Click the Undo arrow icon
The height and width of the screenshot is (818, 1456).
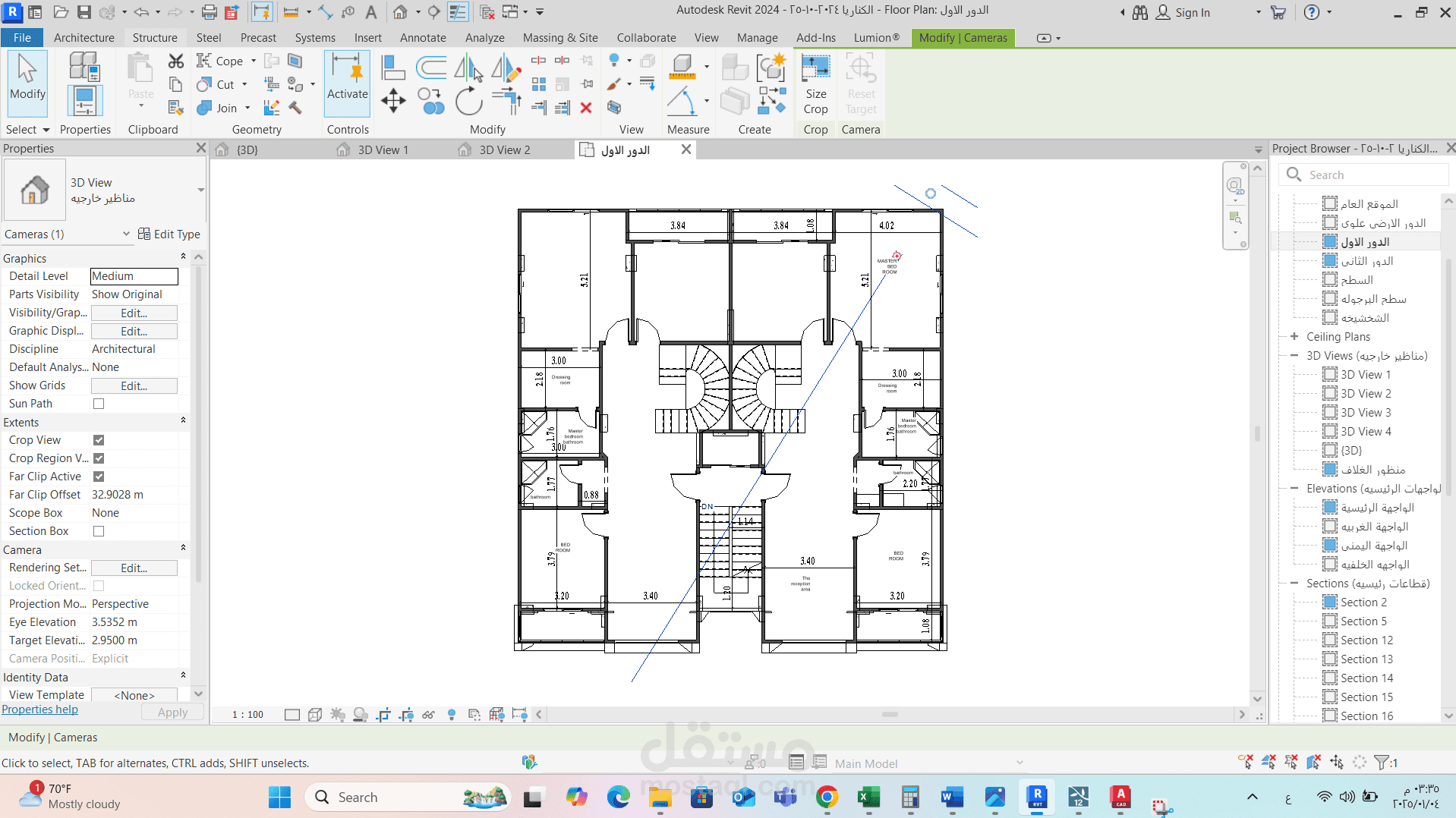point(141,12)
